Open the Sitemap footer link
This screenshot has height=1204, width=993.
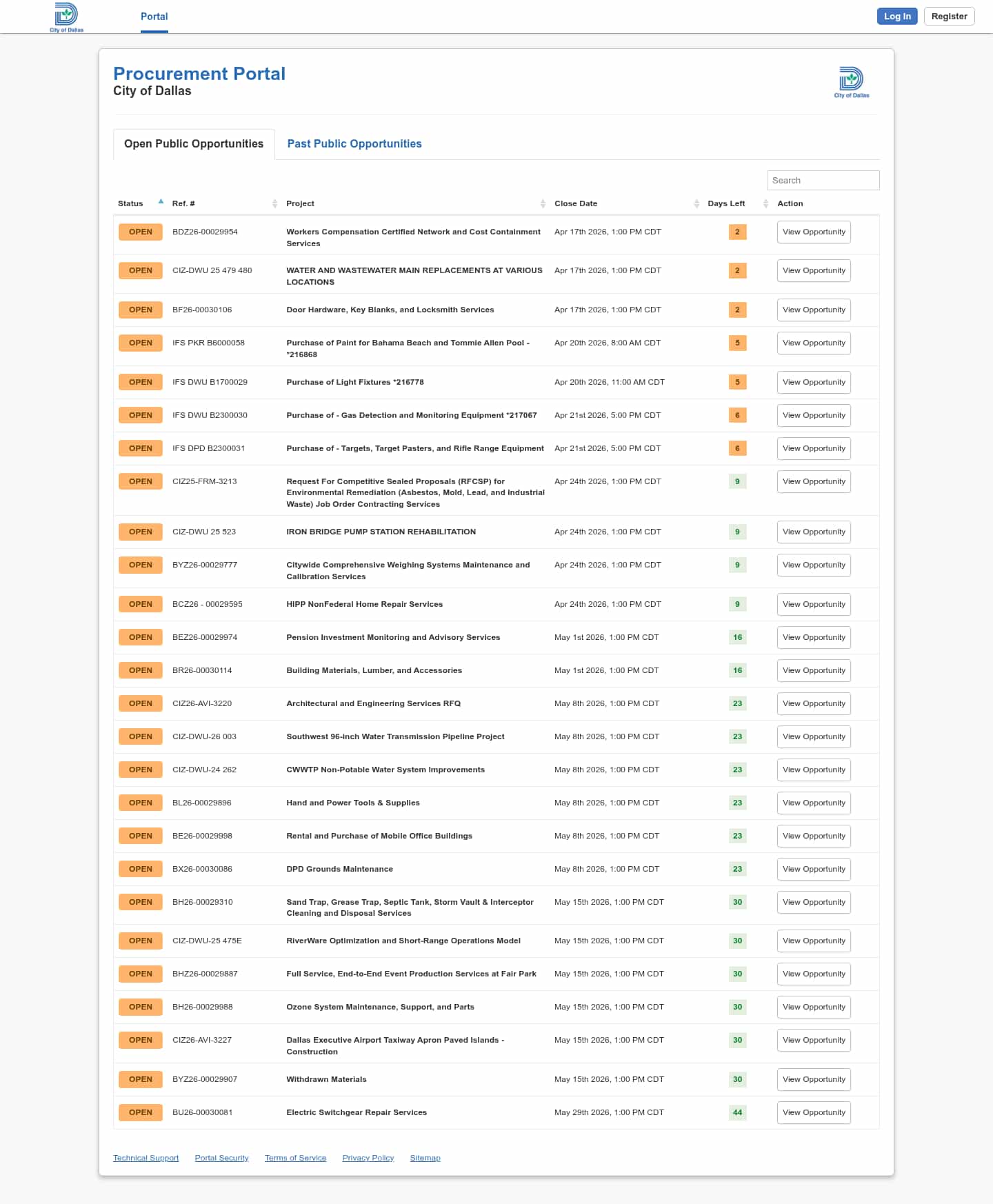(425, 1158)
